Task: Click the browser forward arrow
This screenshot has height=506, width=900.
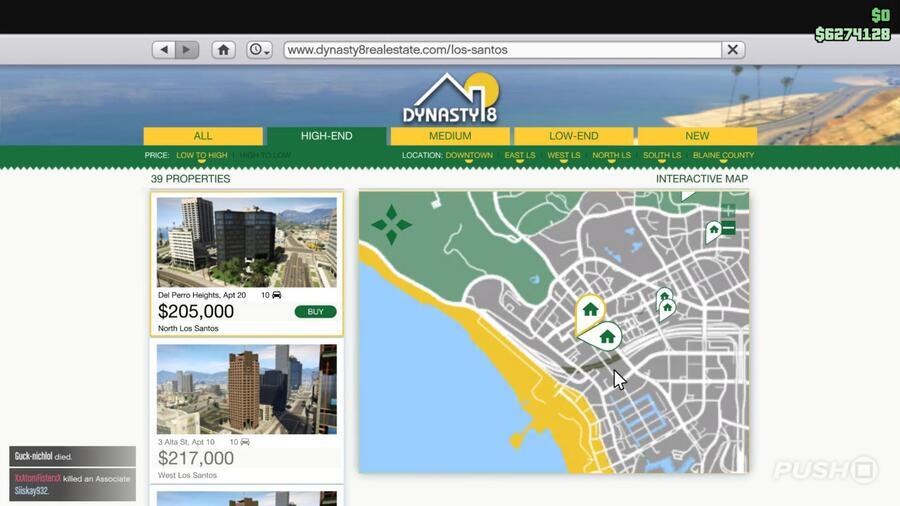Action: (x=187, y=50)
